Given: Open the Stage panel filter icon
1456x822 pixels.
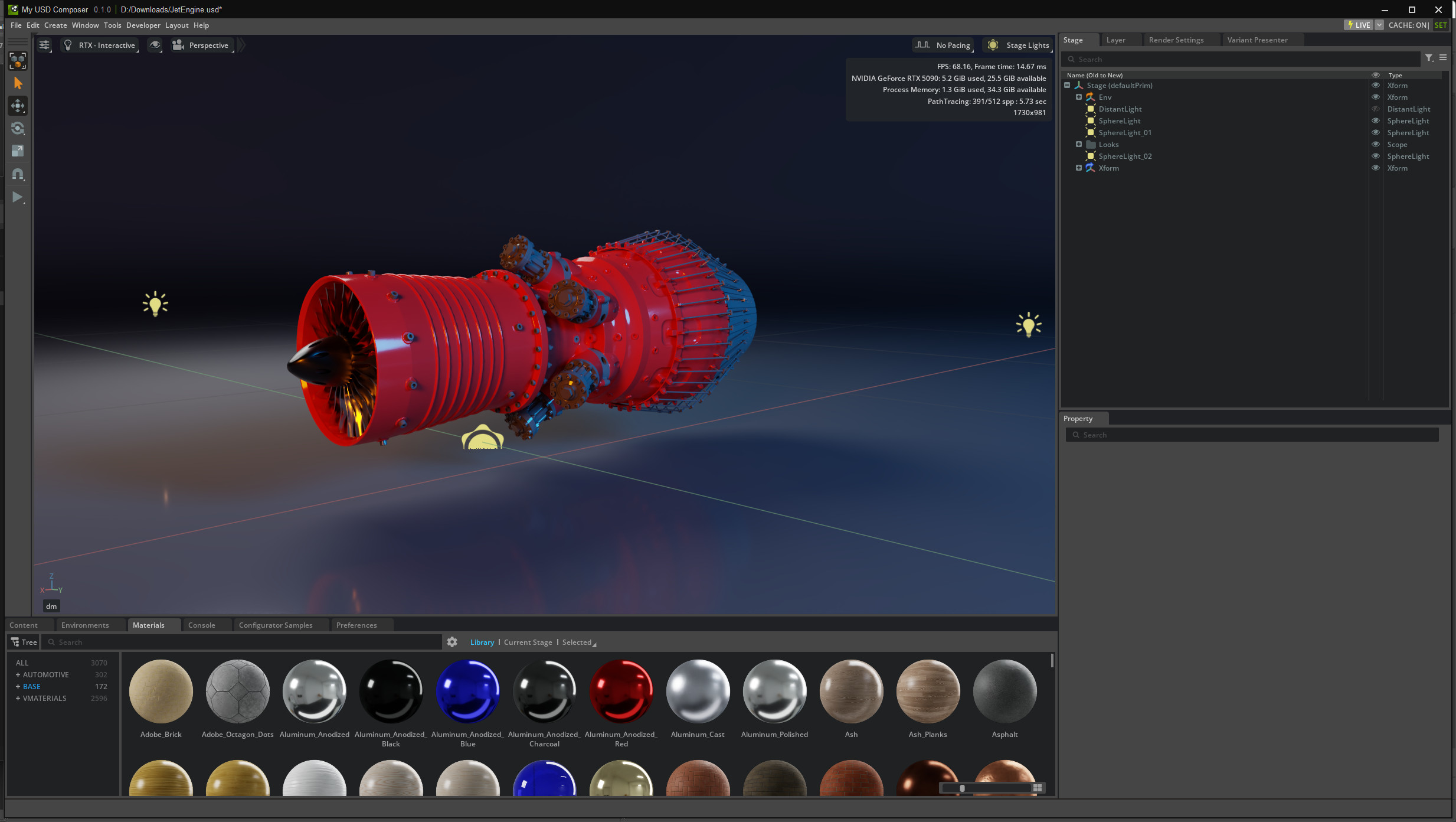Looking at the screenshot, I should coord(1429,58).
